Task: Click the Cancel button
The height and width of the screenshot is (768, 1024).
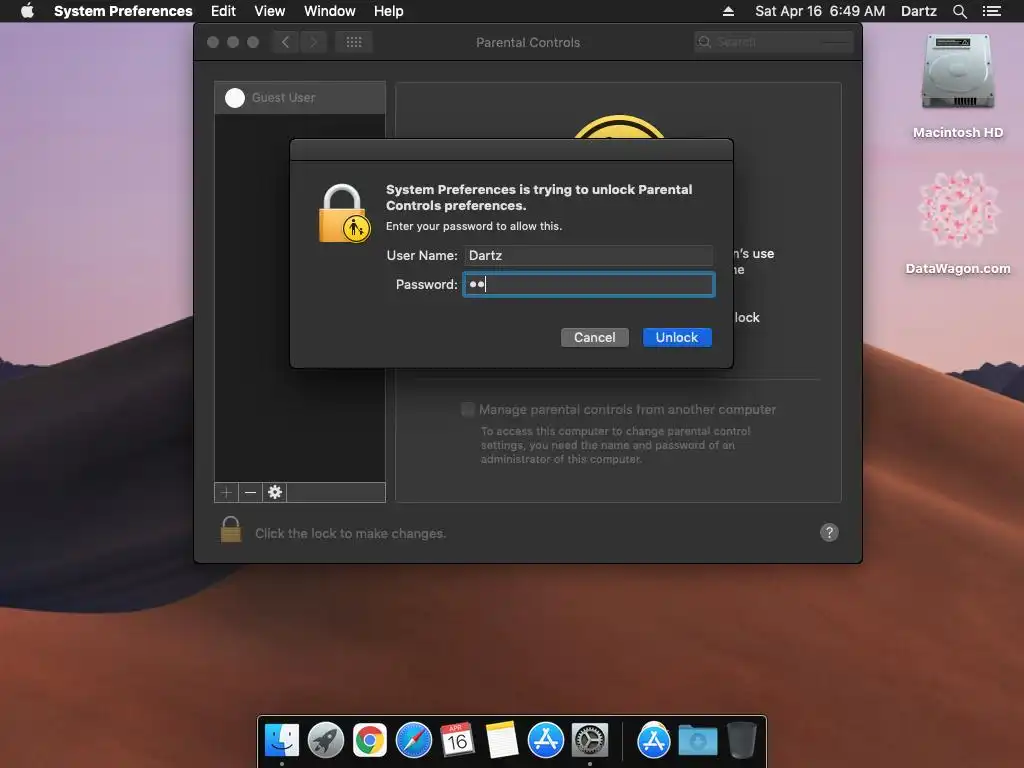Action: [x=594, y=337]
